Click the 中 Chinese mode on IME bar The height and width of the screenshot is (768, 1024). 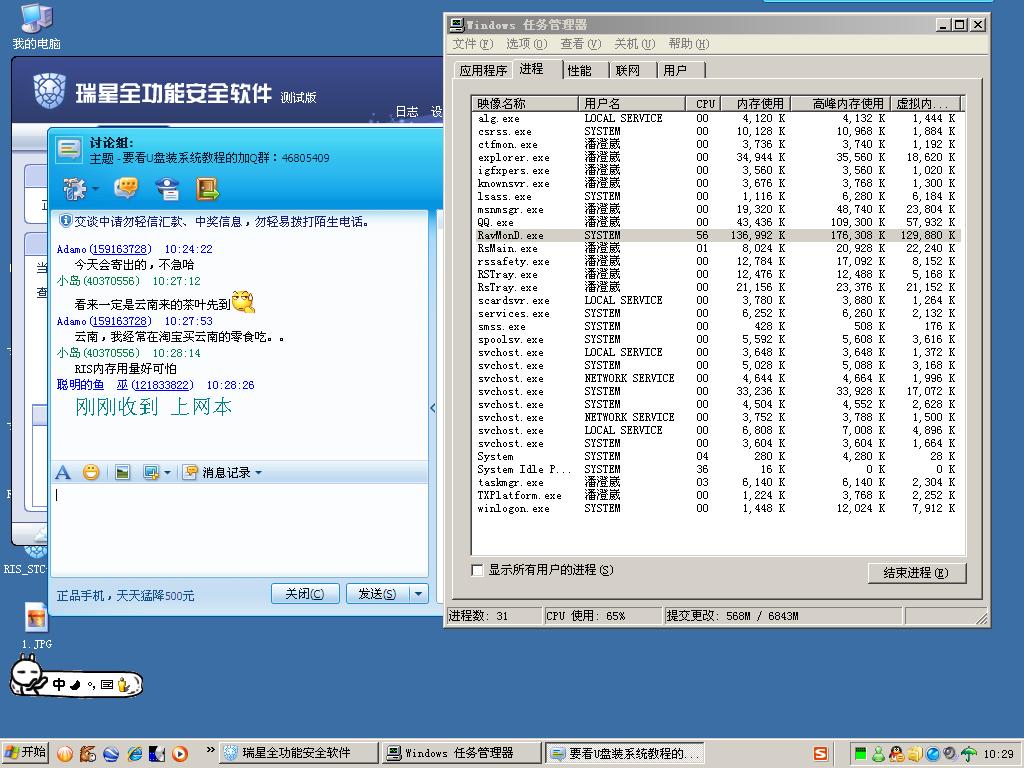coord(59,684)
